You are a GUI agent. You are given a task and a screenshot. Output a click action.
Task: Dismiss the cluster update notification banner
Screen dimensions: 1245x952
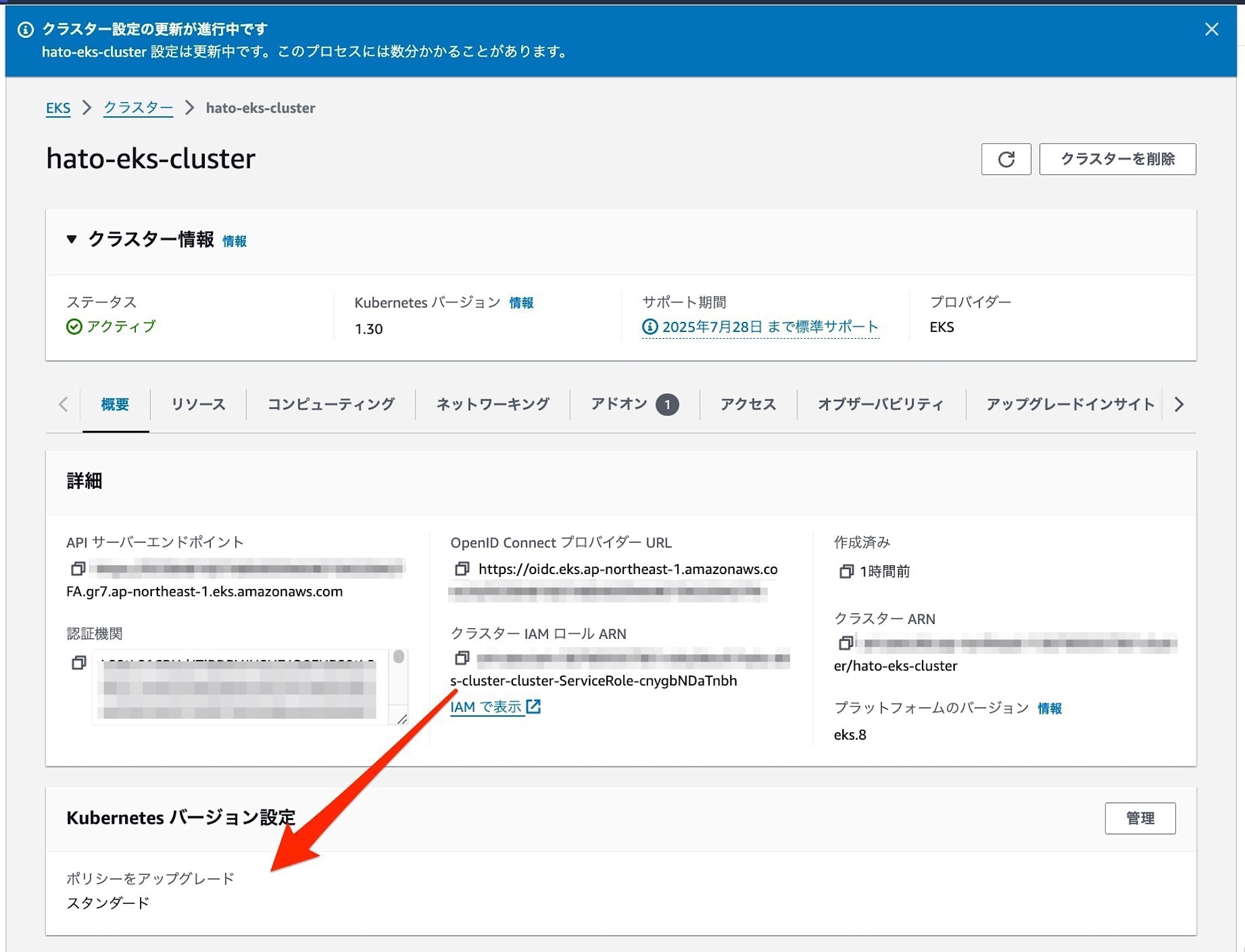coord(1211,29)
